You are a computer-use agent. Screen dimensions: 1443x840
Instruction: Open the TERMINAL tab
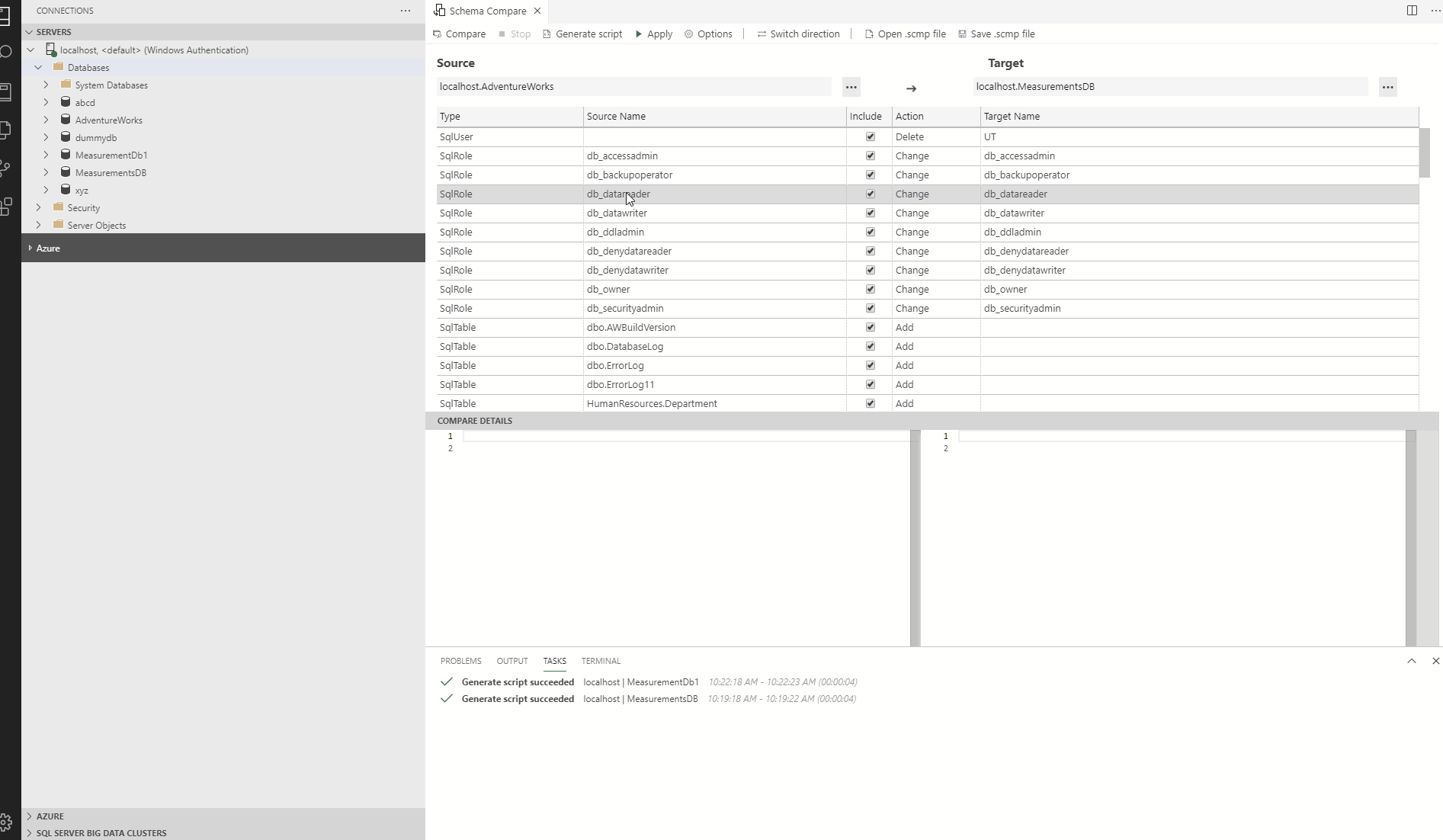click(x=601, y=661)
